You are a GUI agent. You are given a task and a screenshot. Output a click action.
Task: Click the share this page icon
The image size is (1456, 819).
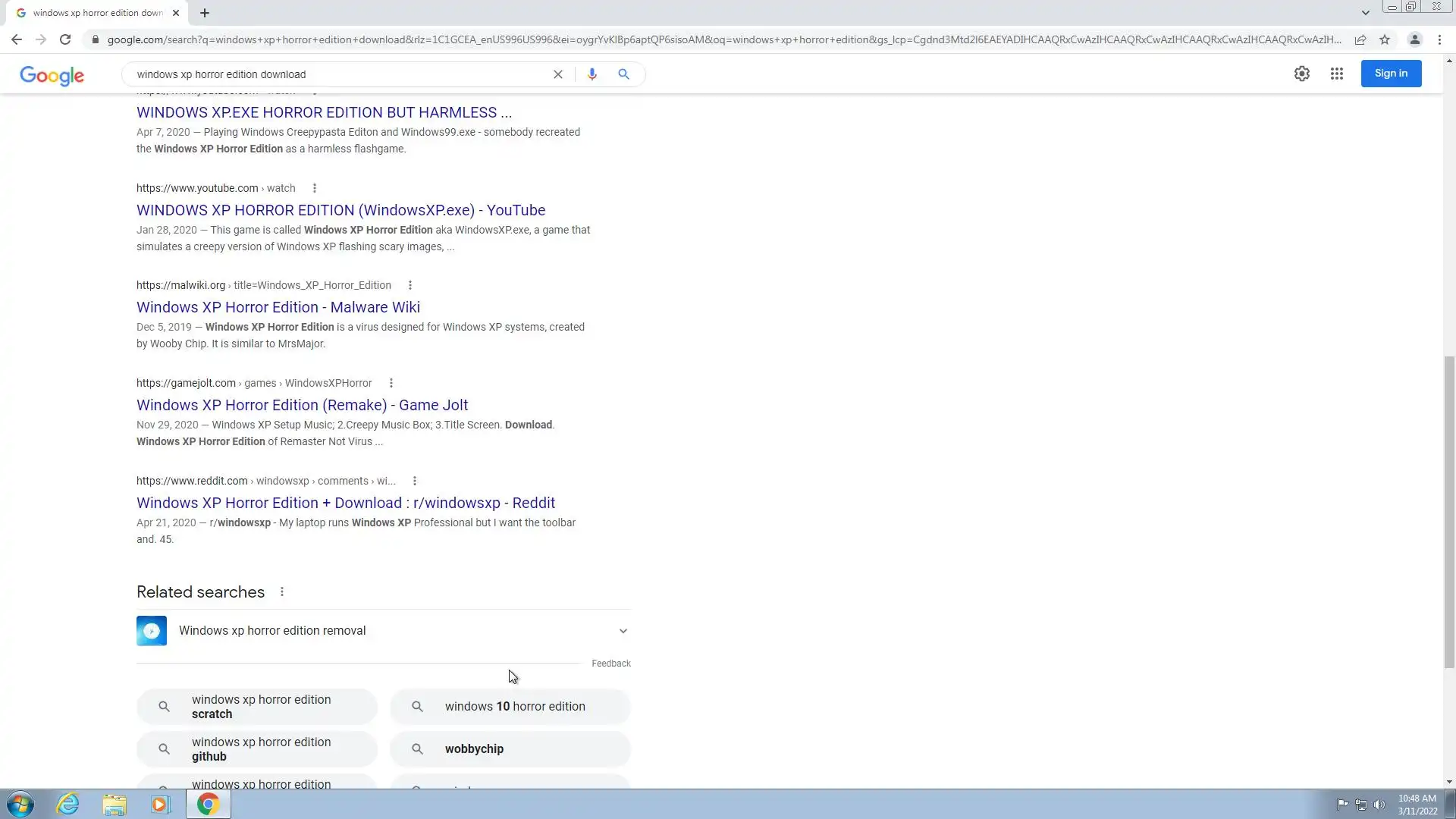coord(1360,39)
